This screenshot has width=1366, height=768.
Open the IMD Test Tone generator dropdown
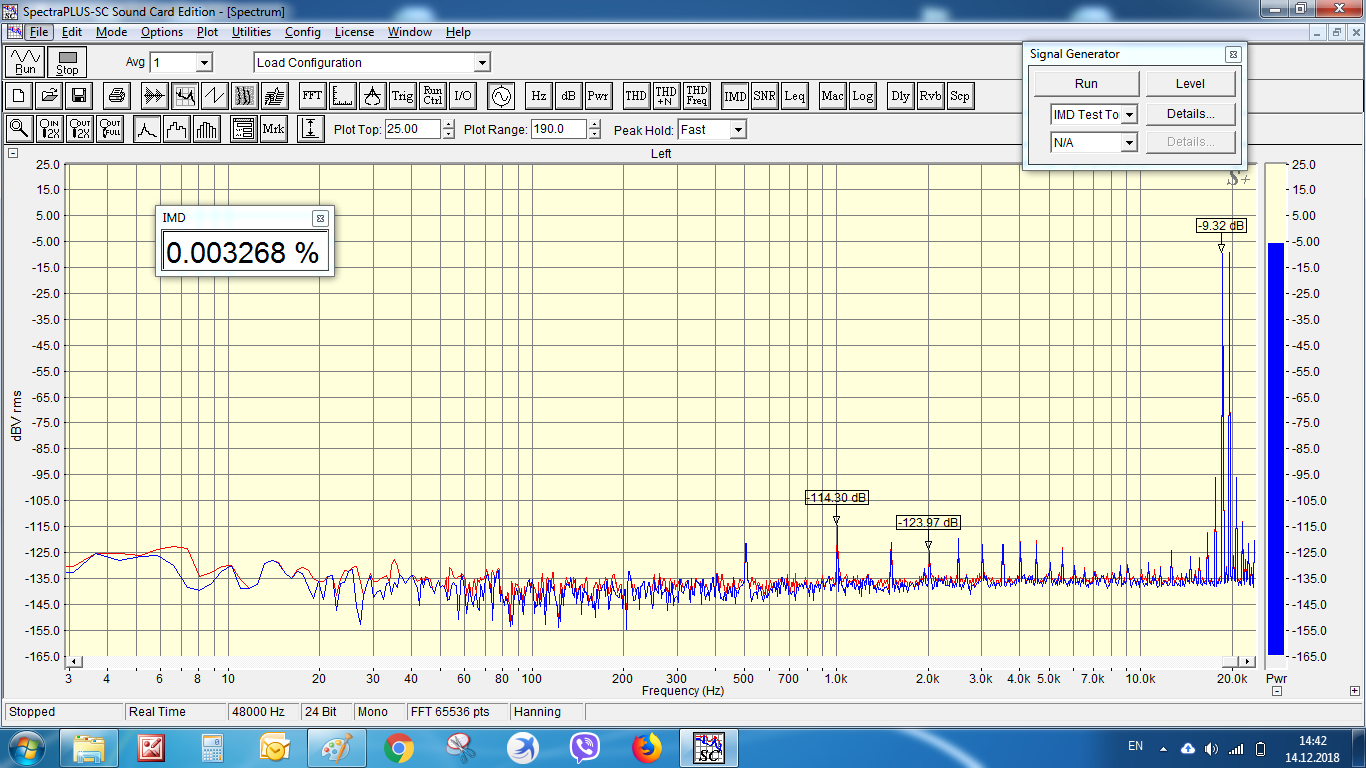tap(1129, 115)
